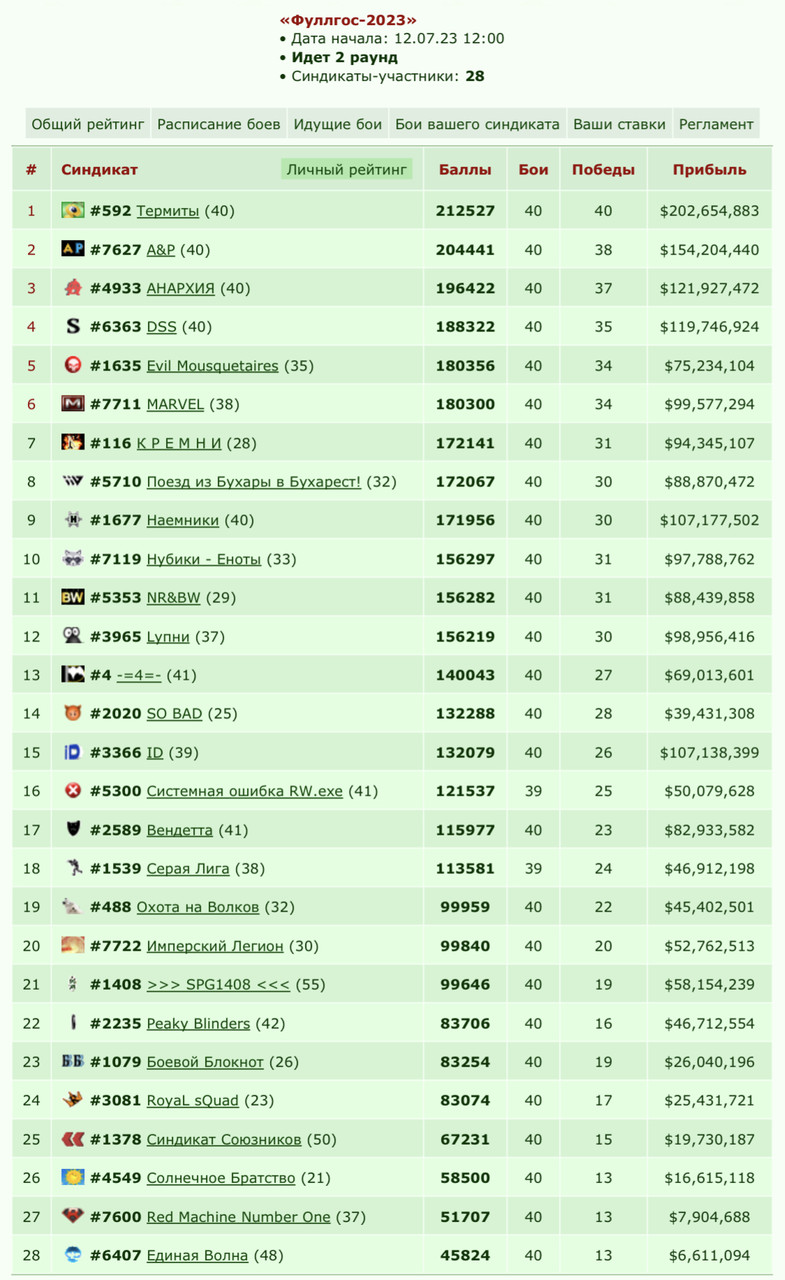Image resolution: width=785 pixels, height=1280 pixels.
Task: Open the Peaky Blinders syndicate link
Action: pos(199,1023)
